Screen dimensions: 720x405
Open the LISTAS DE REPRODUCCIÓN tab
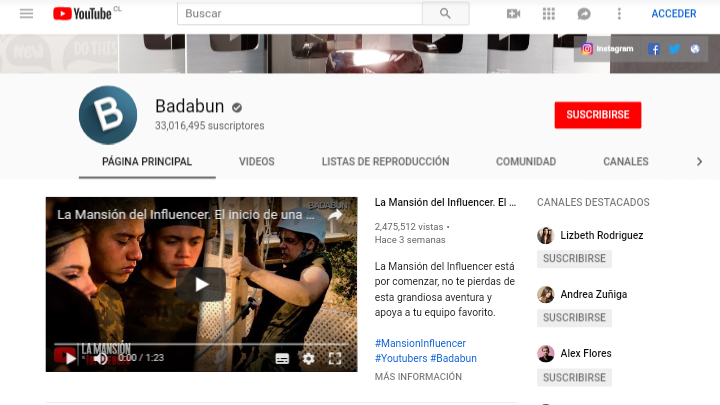[385, 161]
